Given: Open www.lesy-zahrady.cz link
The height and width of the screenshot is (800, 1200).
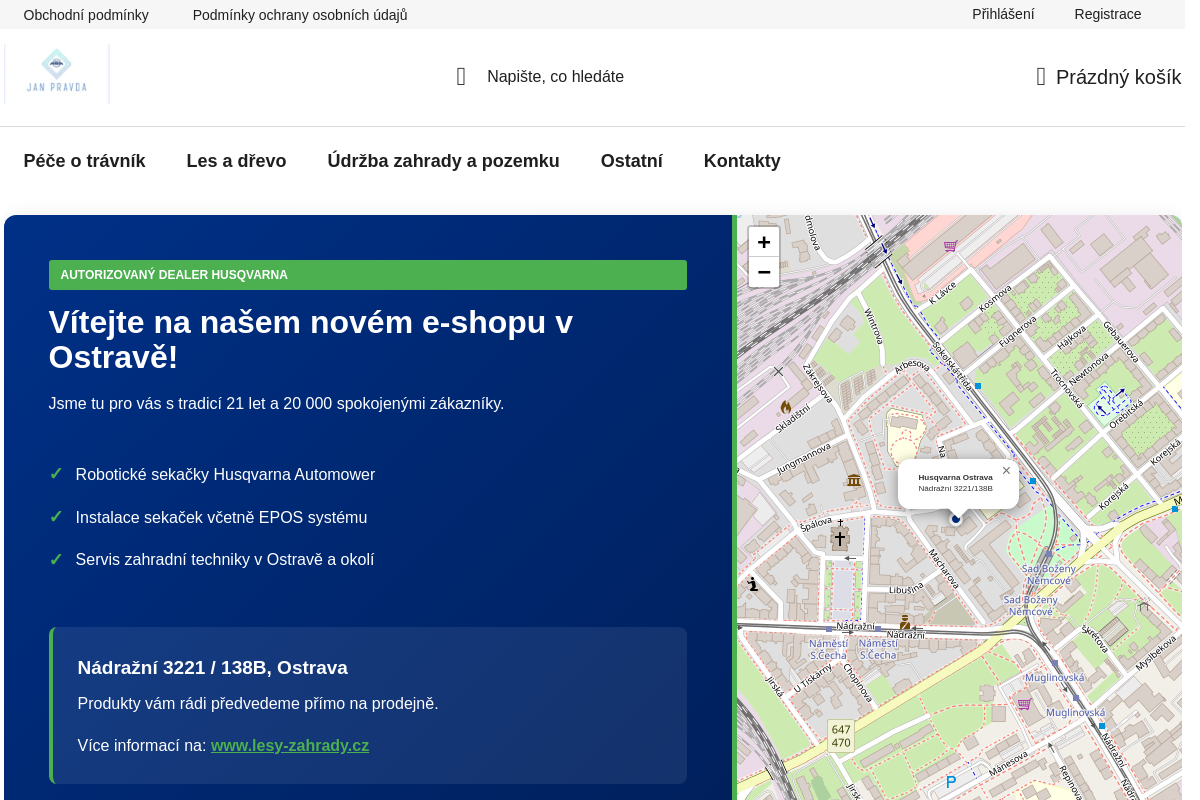Looking at the screenshot, I should click(x=290, y=745).
